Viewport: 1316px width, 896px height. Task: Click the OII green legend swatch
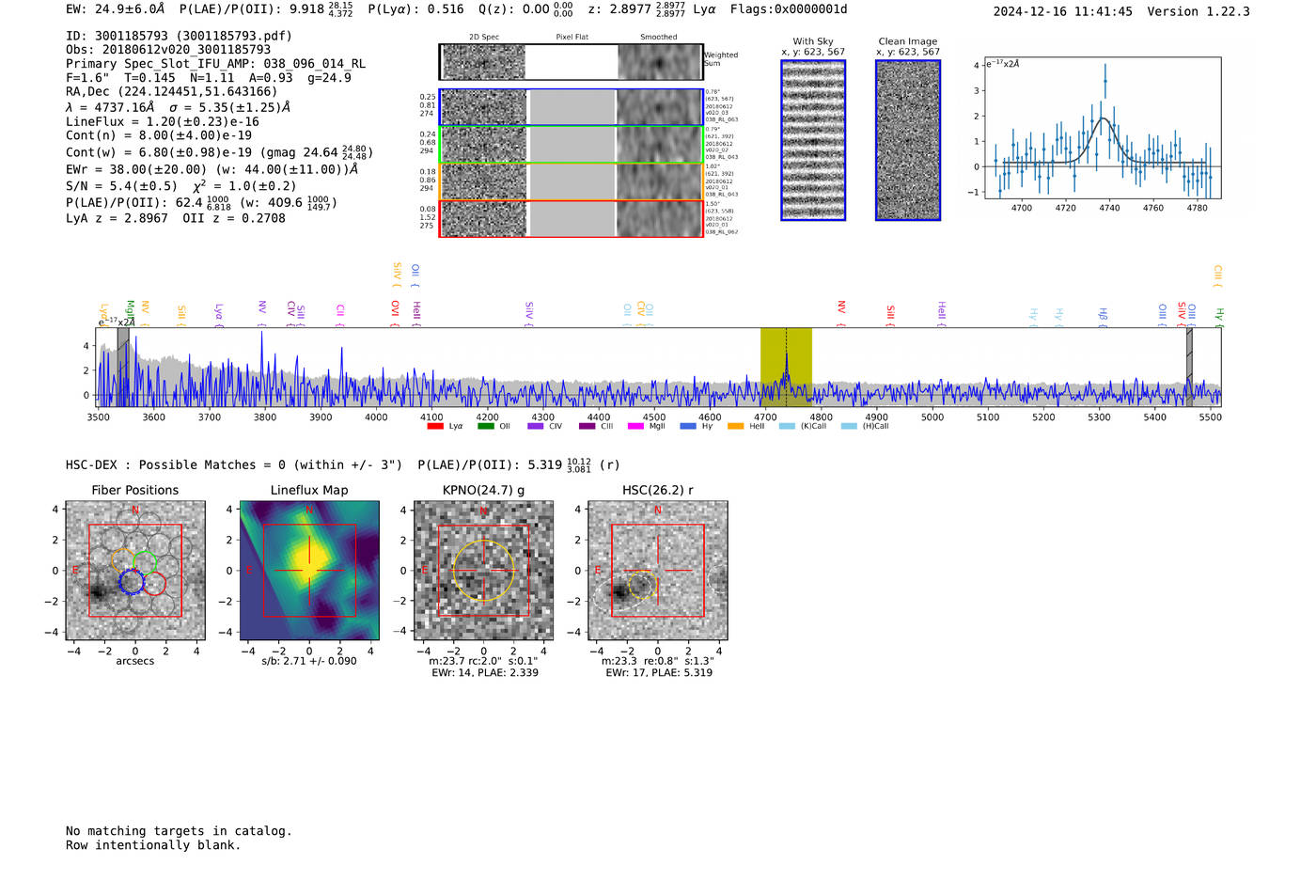485,426
